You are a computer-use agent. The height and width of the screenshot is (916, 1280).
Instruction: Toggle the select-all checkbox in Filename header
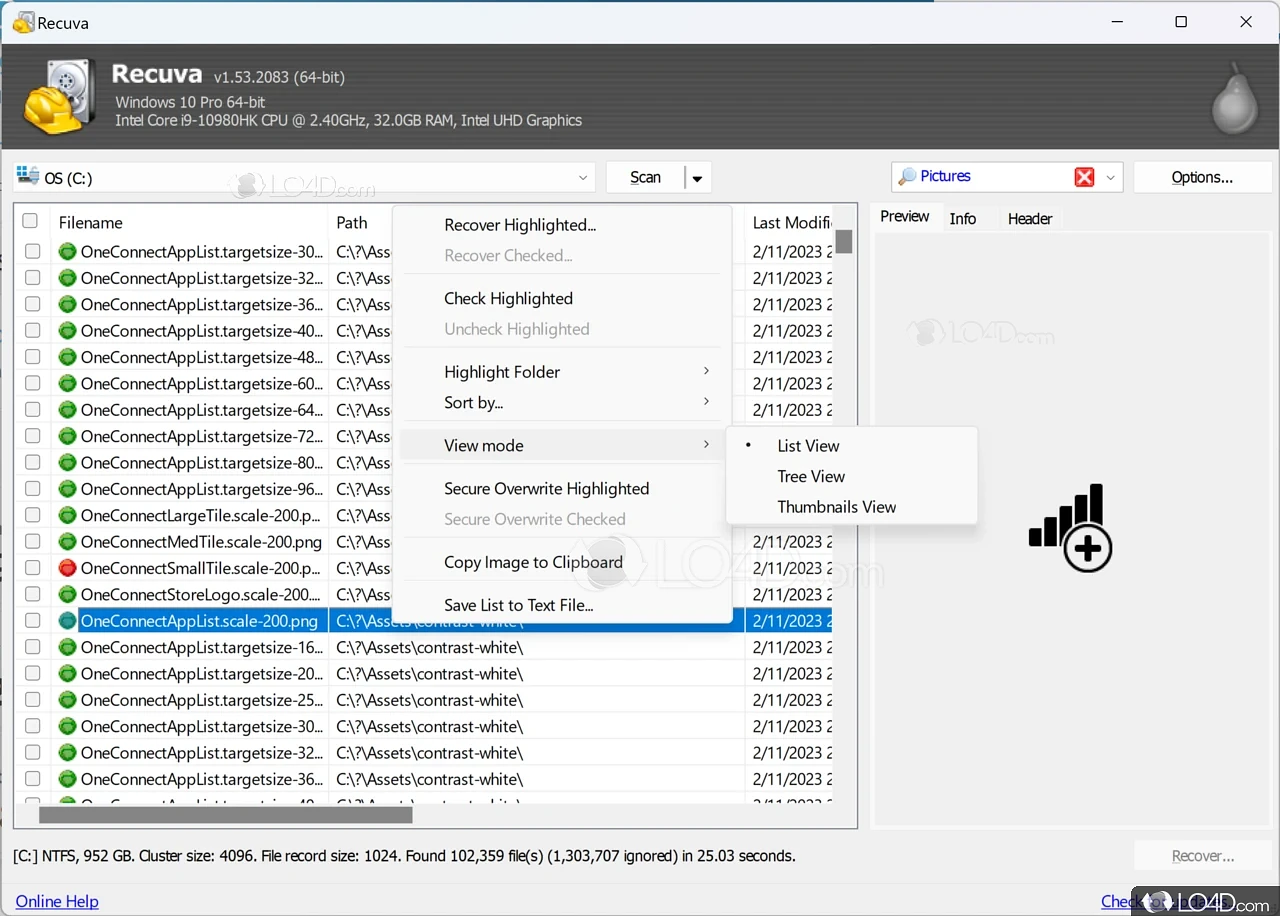(30, 221)
